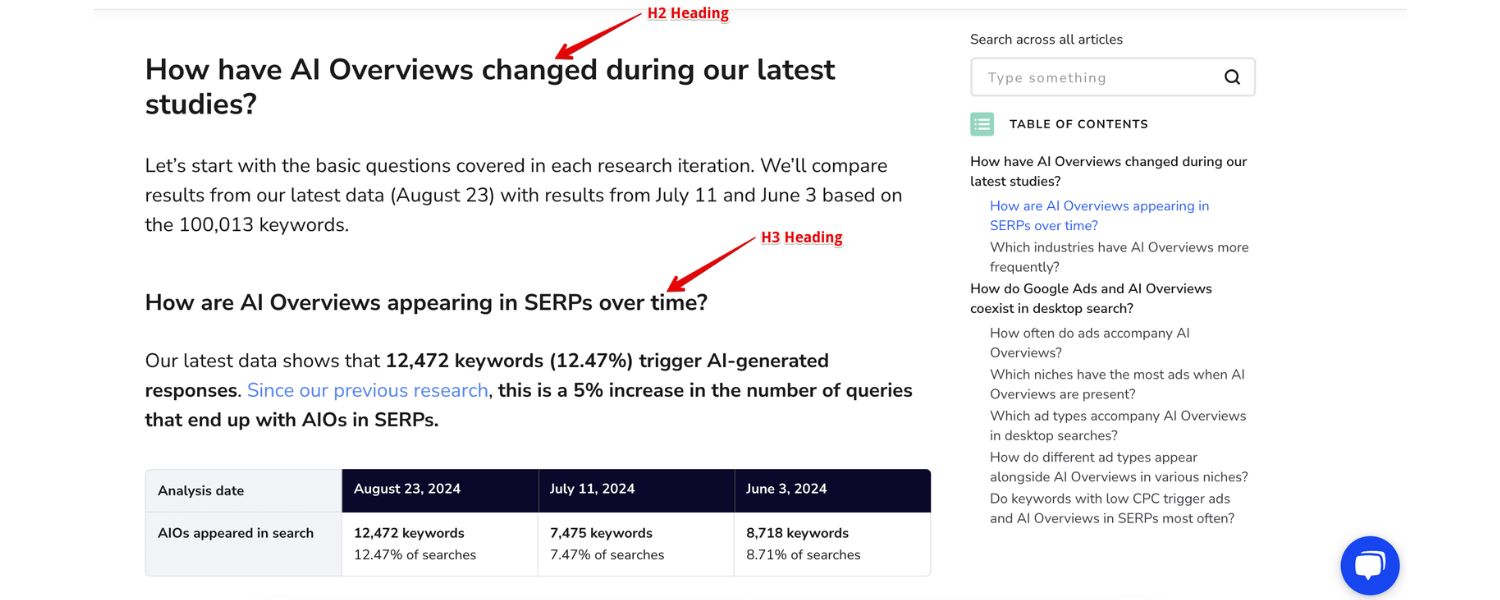1500x600 pixels.
Task: Click the green Table of Contents list icon
Action: 981,123
